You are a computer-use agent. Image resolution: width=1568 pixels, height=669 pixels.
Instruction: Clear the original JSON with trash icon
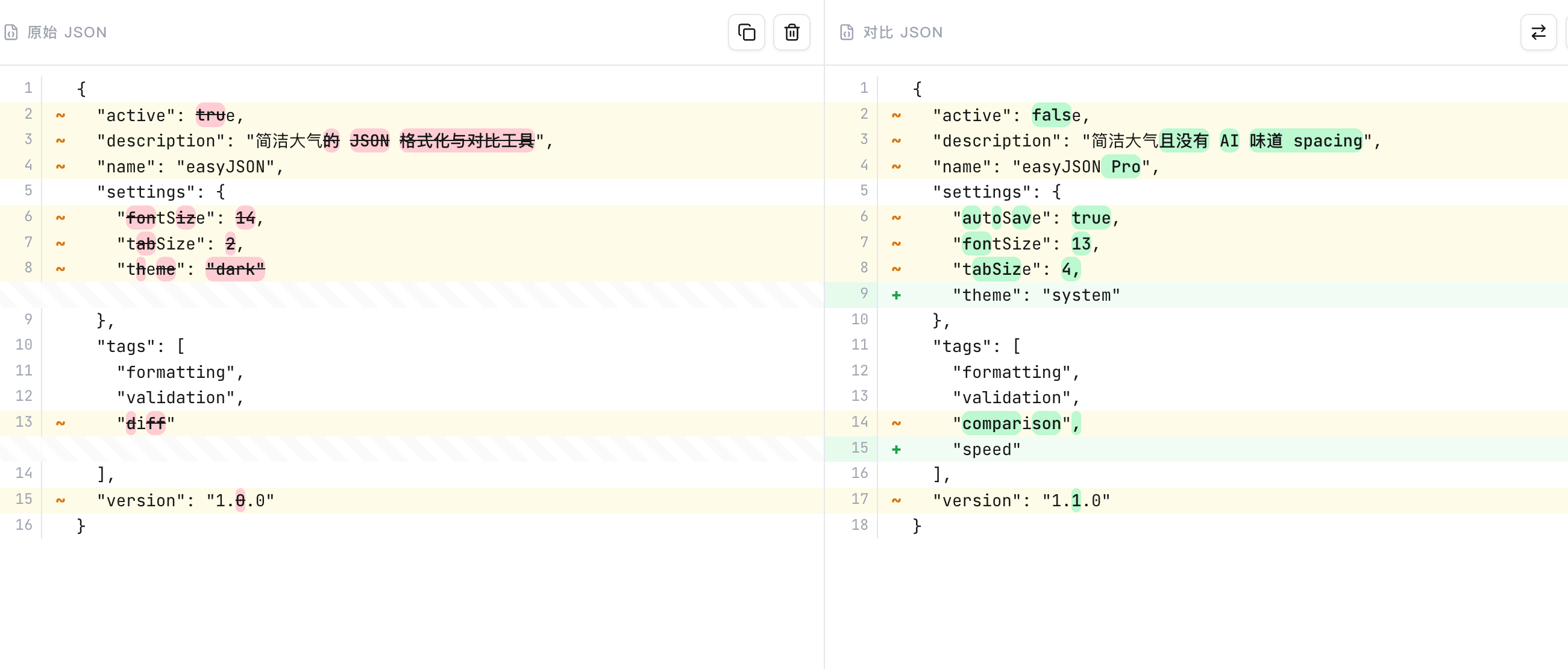tap(791, 33)
